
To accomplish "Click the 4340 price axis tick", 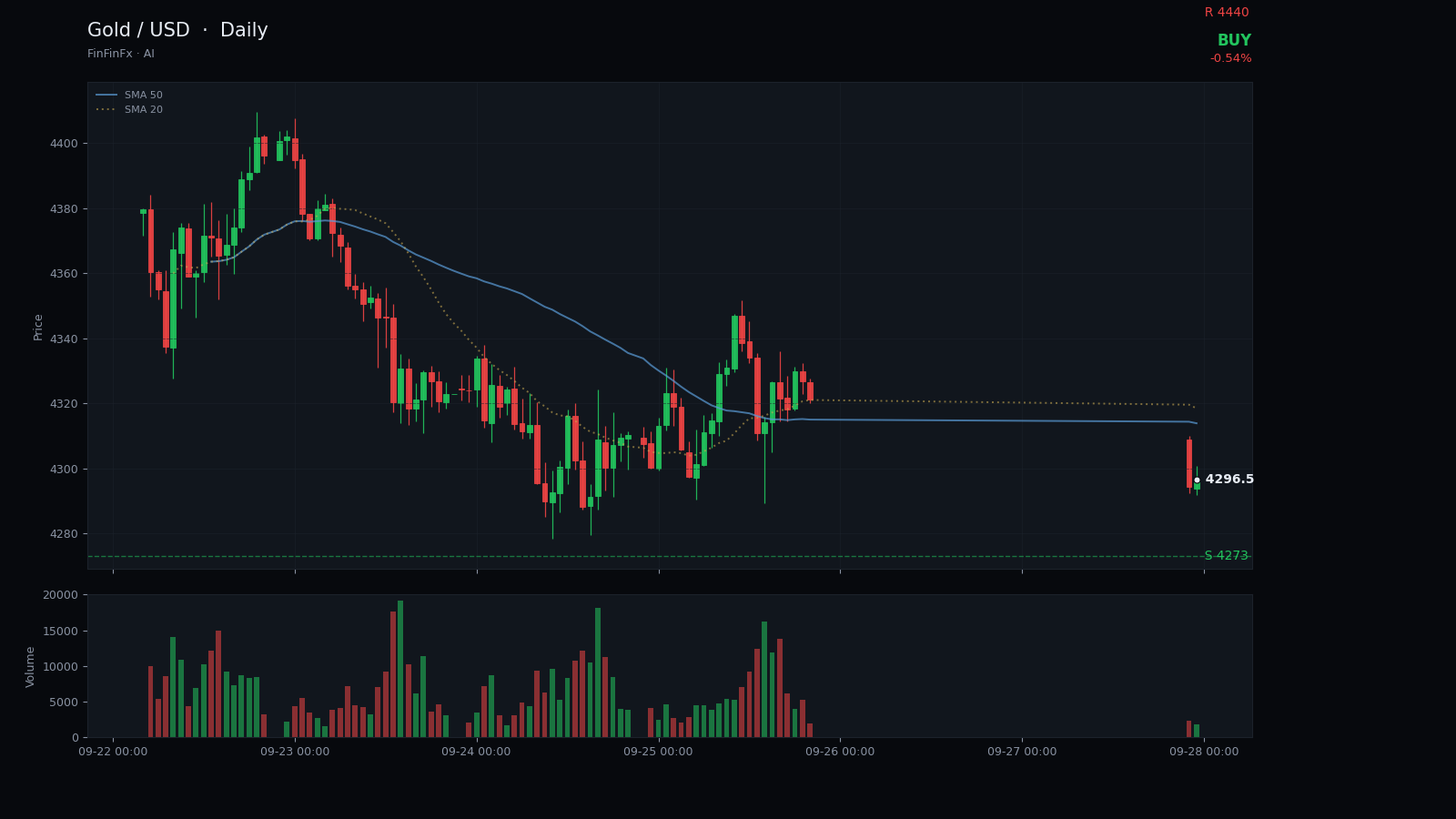I will [64, 339].
